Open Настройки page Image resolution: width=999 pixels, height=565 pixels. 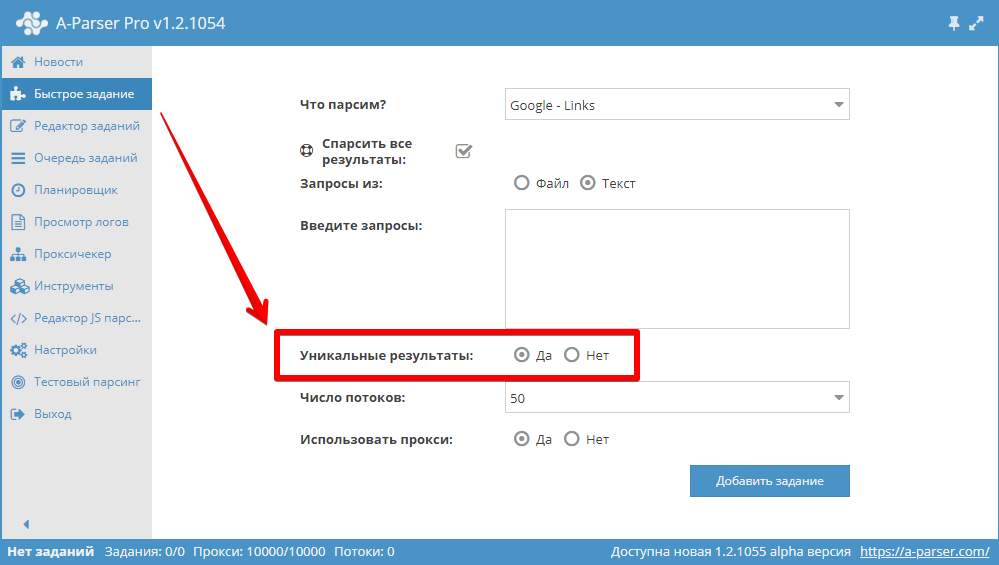click(x=76, y=350)
